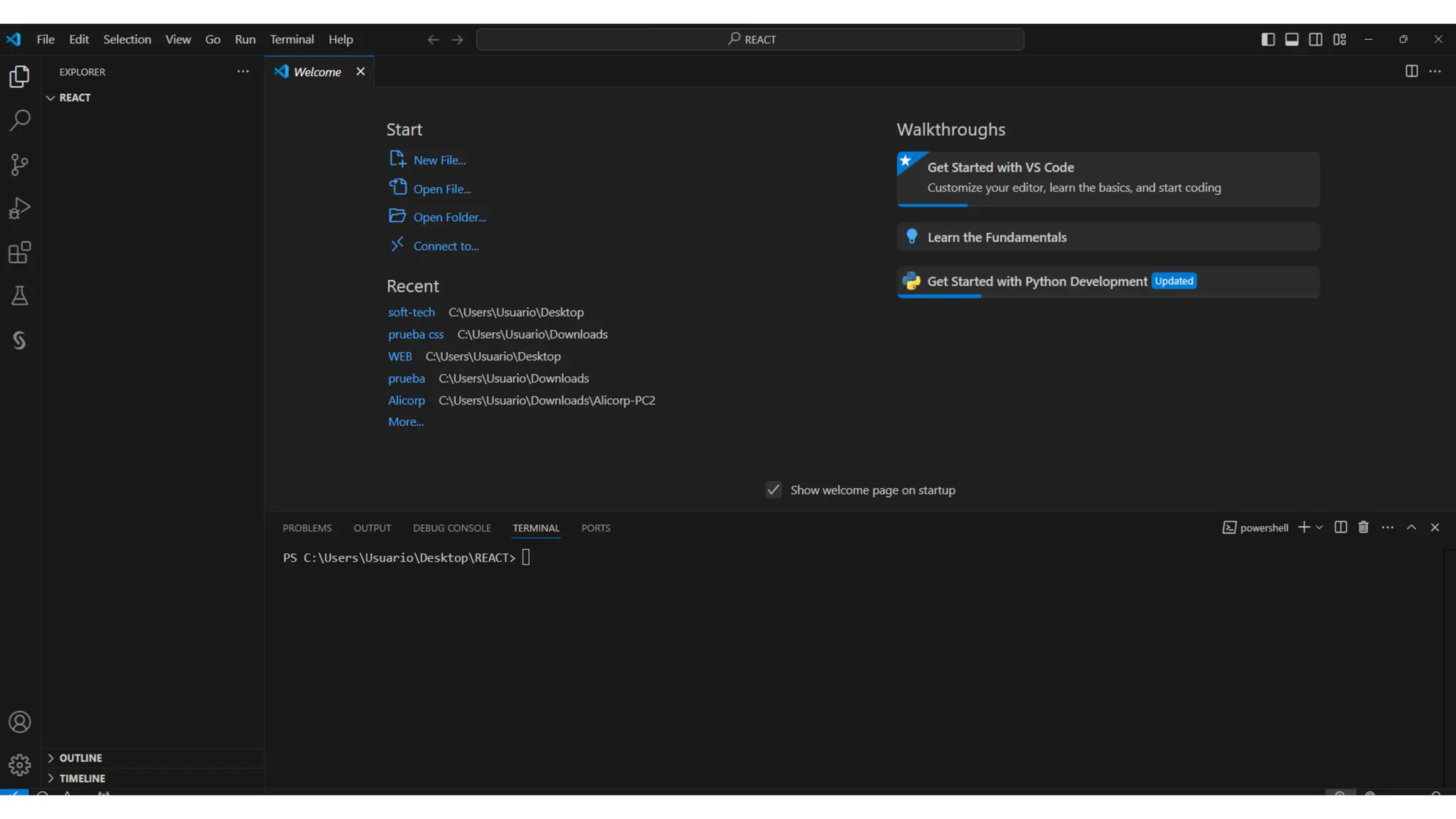
Task: Open the Source Control view
Action: click(19, 164)
